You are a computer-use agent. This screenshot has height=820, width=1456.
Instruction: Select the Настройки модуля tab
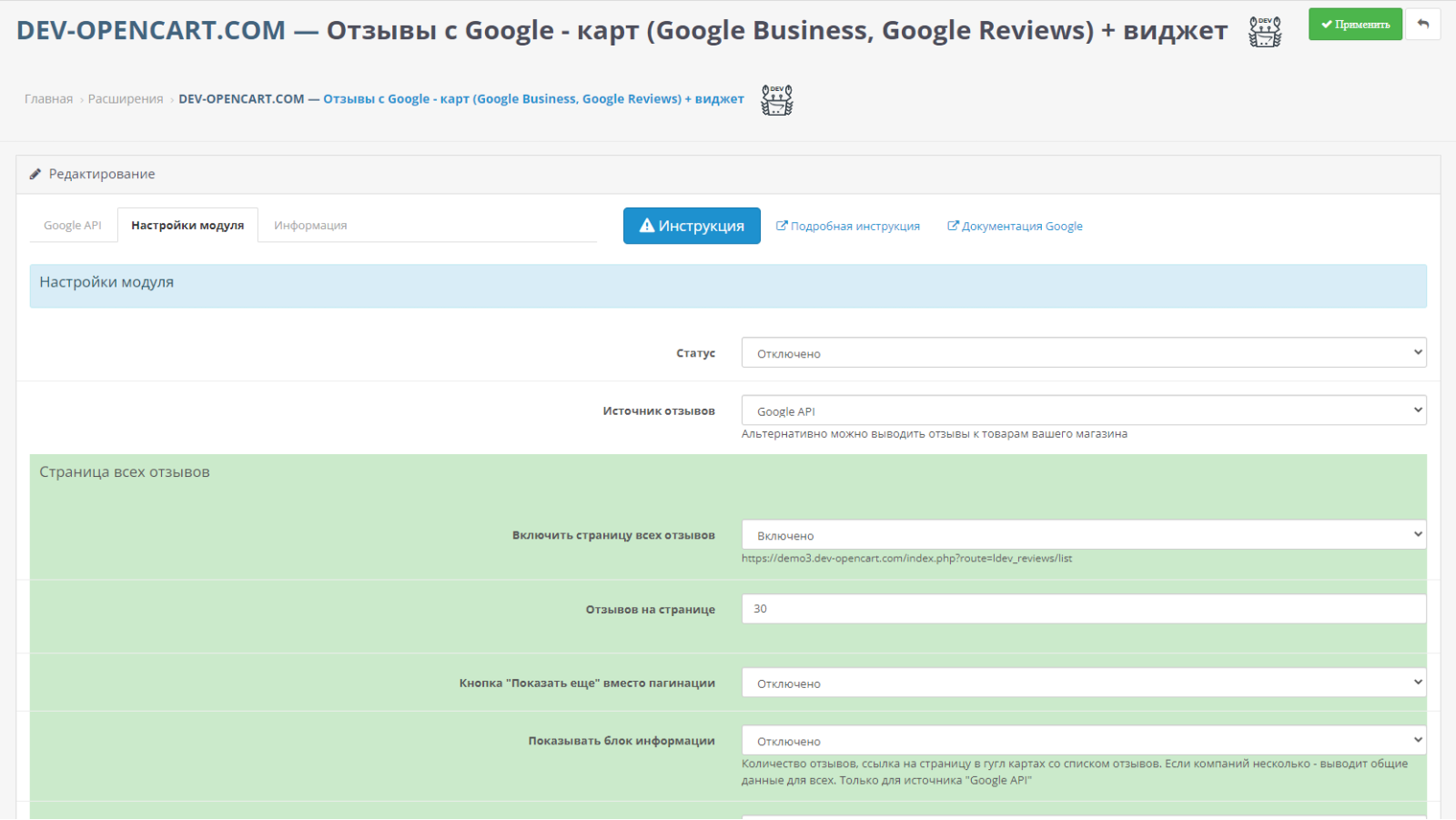[x=187, y=226]
